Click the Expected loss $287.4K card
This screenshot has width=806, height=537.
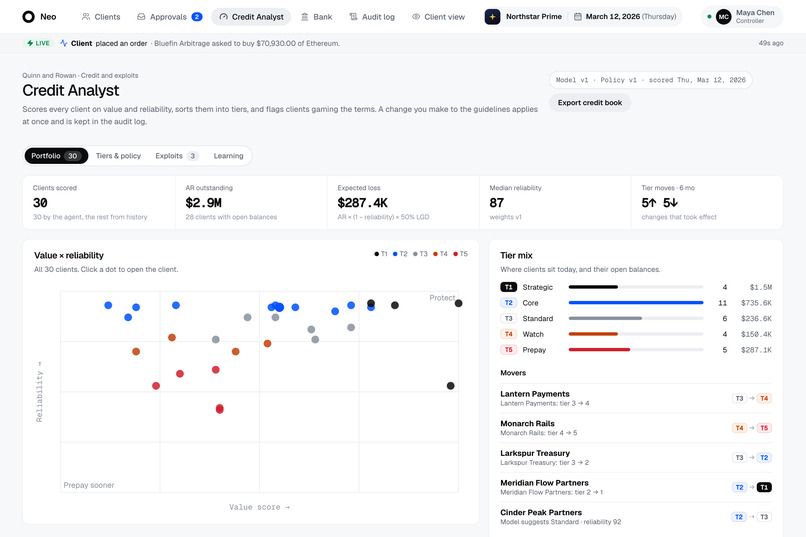point(403,202)
